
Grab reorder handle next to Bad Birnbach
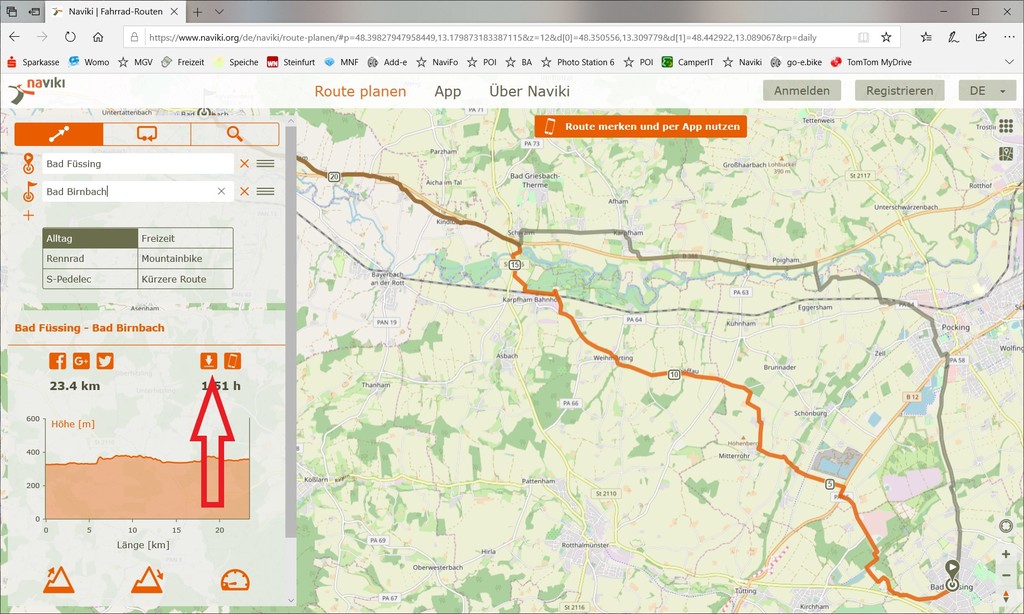(265, 191)
